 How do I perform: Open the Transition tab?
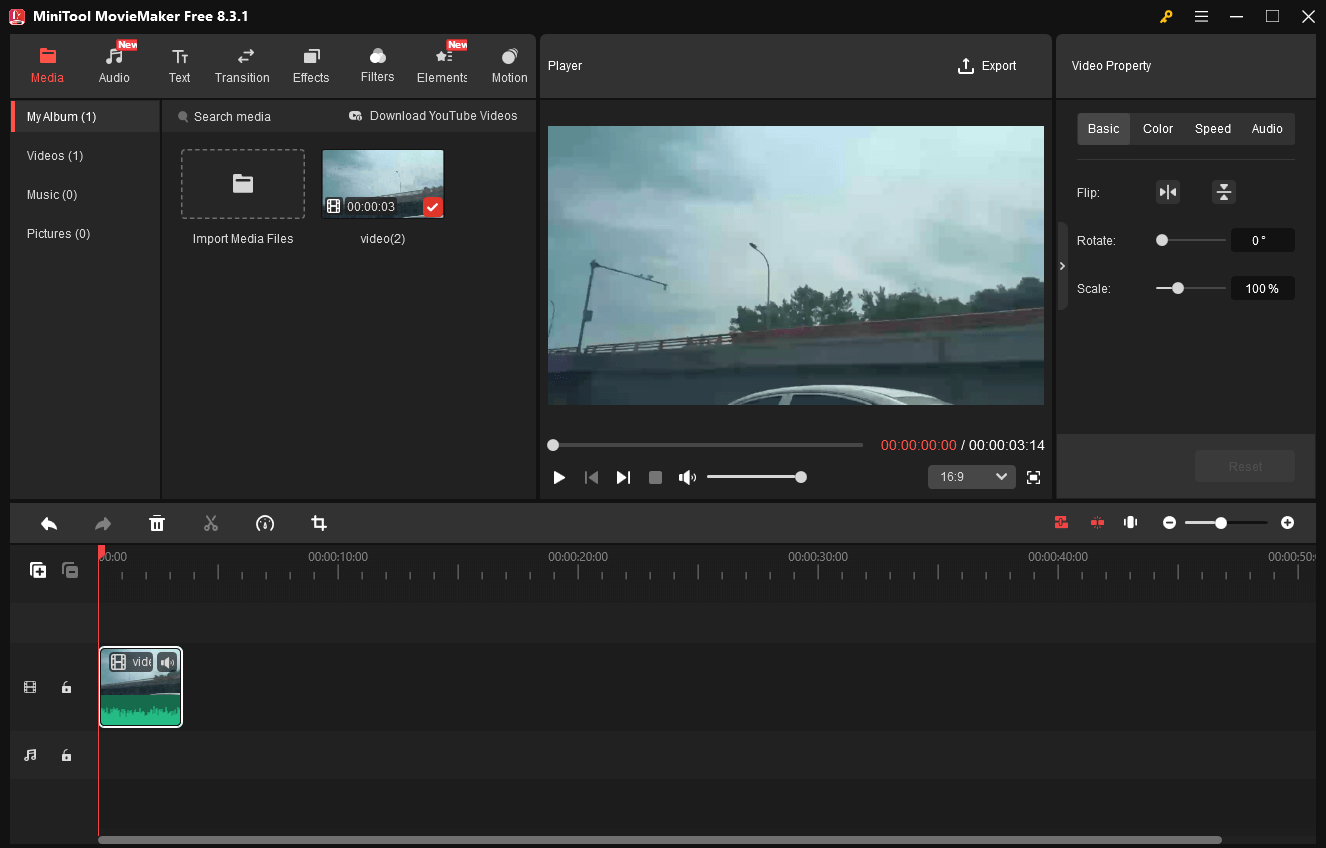pos(242,66)
